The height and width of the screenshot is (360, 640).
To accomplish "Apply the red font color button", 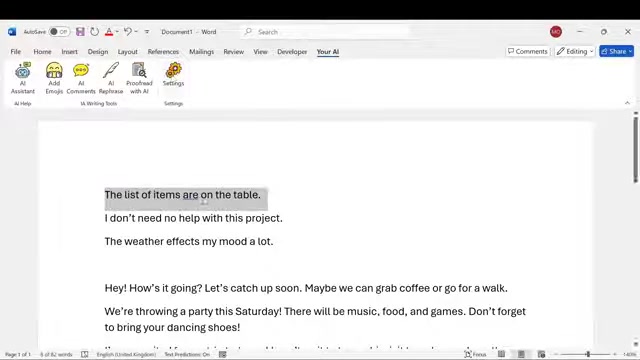I will [x=109, y=32].
